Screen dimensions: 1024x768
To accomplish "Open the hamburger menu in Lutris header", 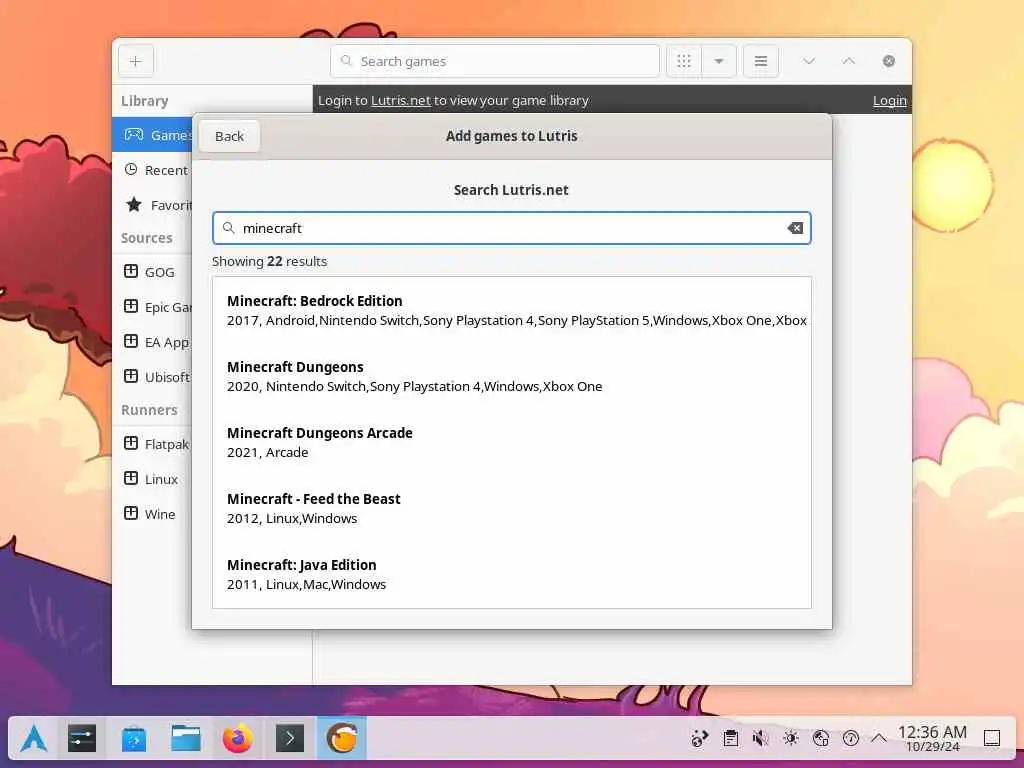I will 761,61.
